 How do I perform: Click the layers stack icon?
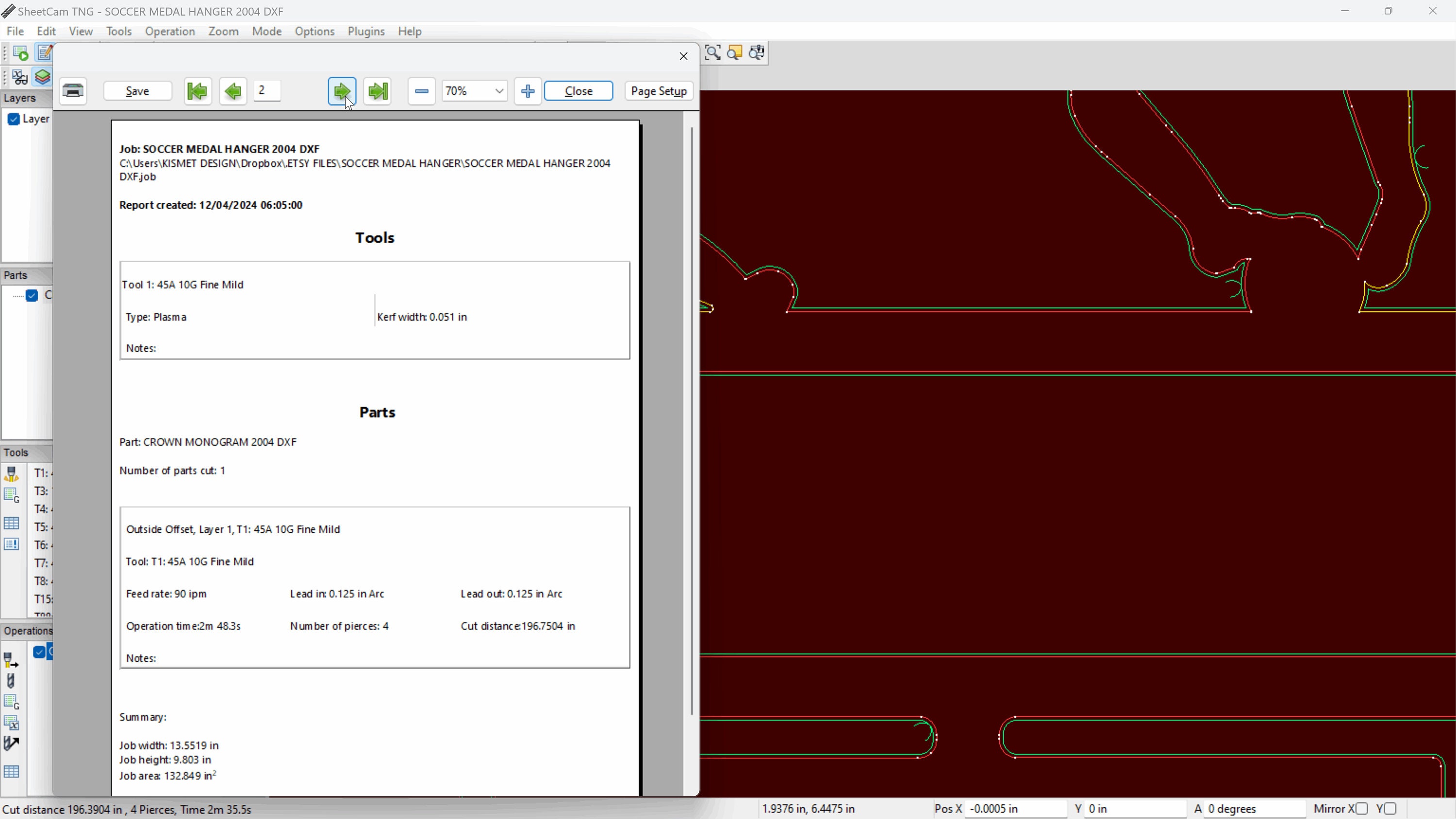point(42,77)
